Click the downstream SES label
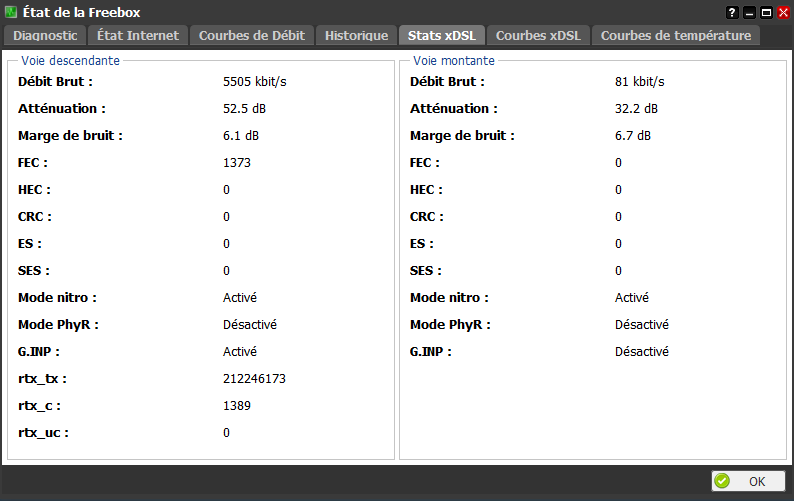This screenshot has width=794, height=501. [33, 271]
